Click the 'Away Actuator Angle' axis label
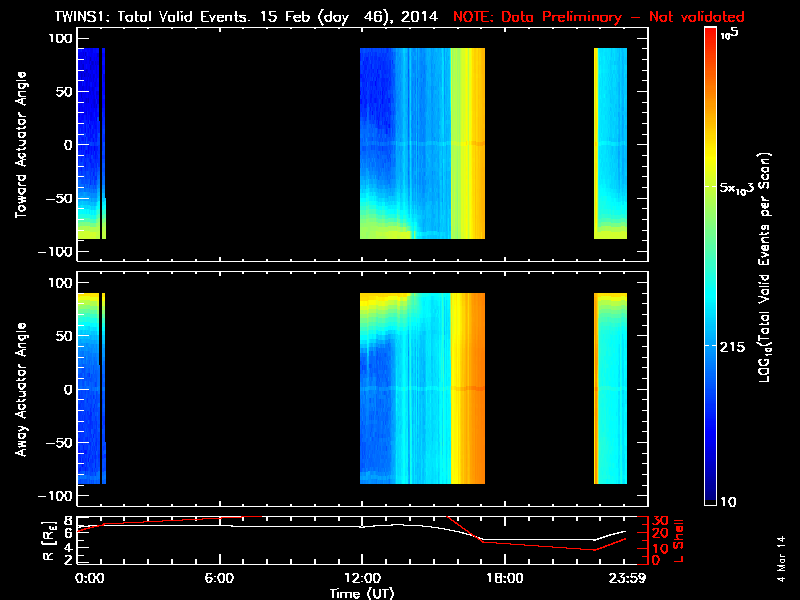 20,389
